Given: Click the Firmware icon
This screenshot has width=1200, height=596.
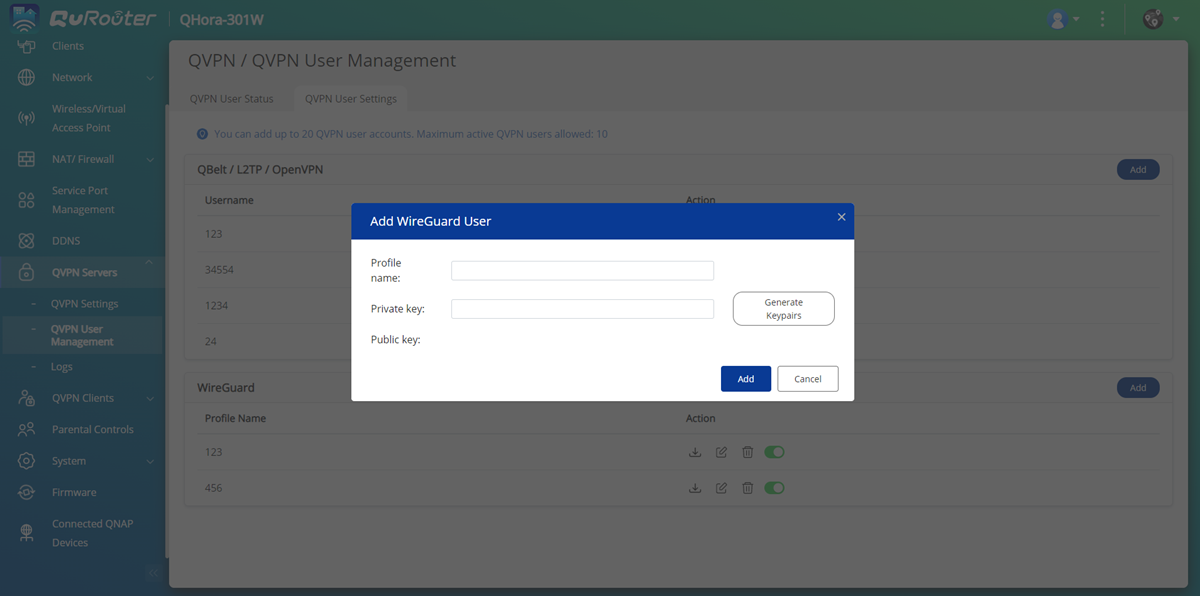Looking at the screenshot, I should click(27, 493).
